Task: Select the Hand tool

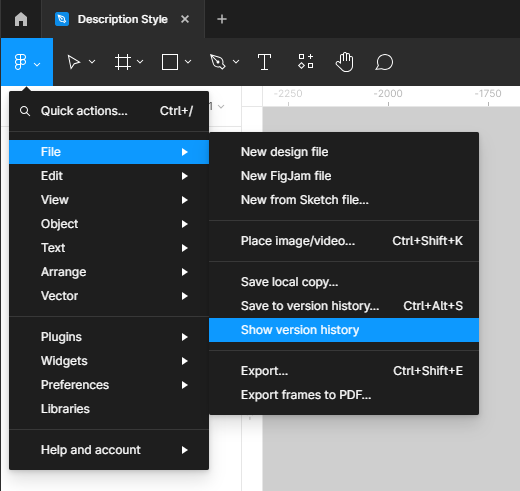Action: (x=344, y=62)
